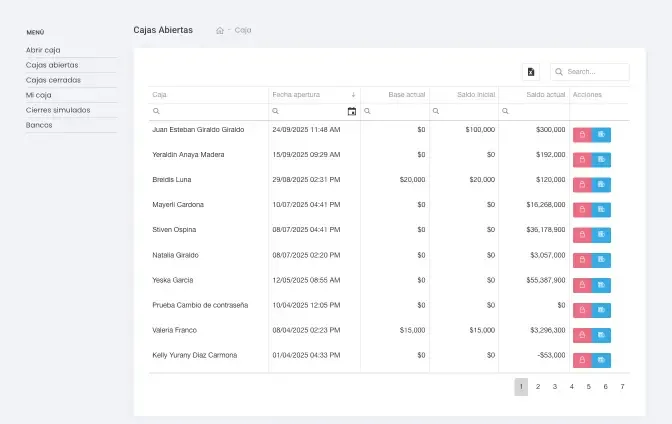This screenshot has height=424, width=672.
Task: Click red lock icon for Breidis Luna
Action: [581, 185]
